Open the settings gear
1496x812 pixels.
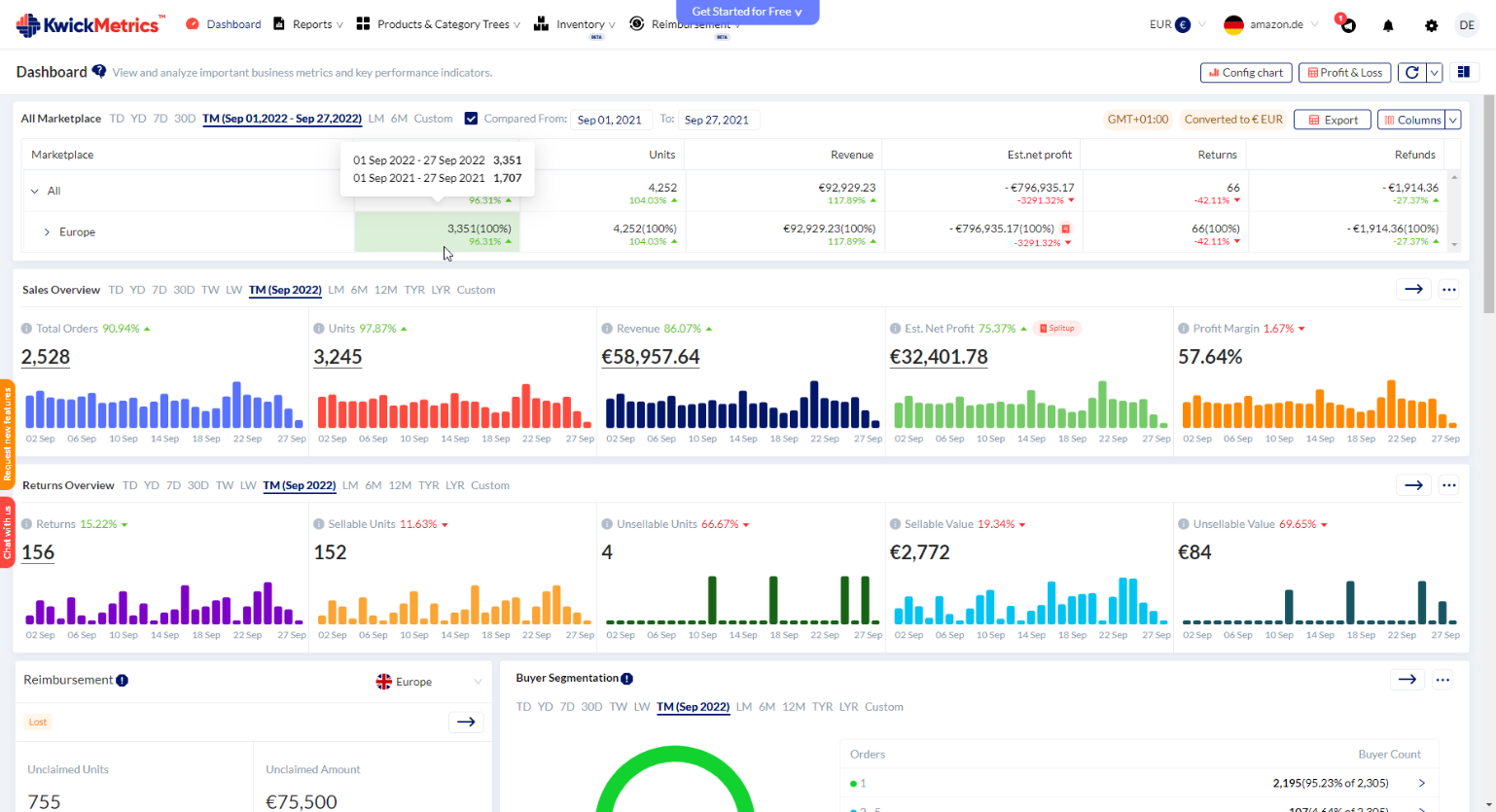point(1431,25)
